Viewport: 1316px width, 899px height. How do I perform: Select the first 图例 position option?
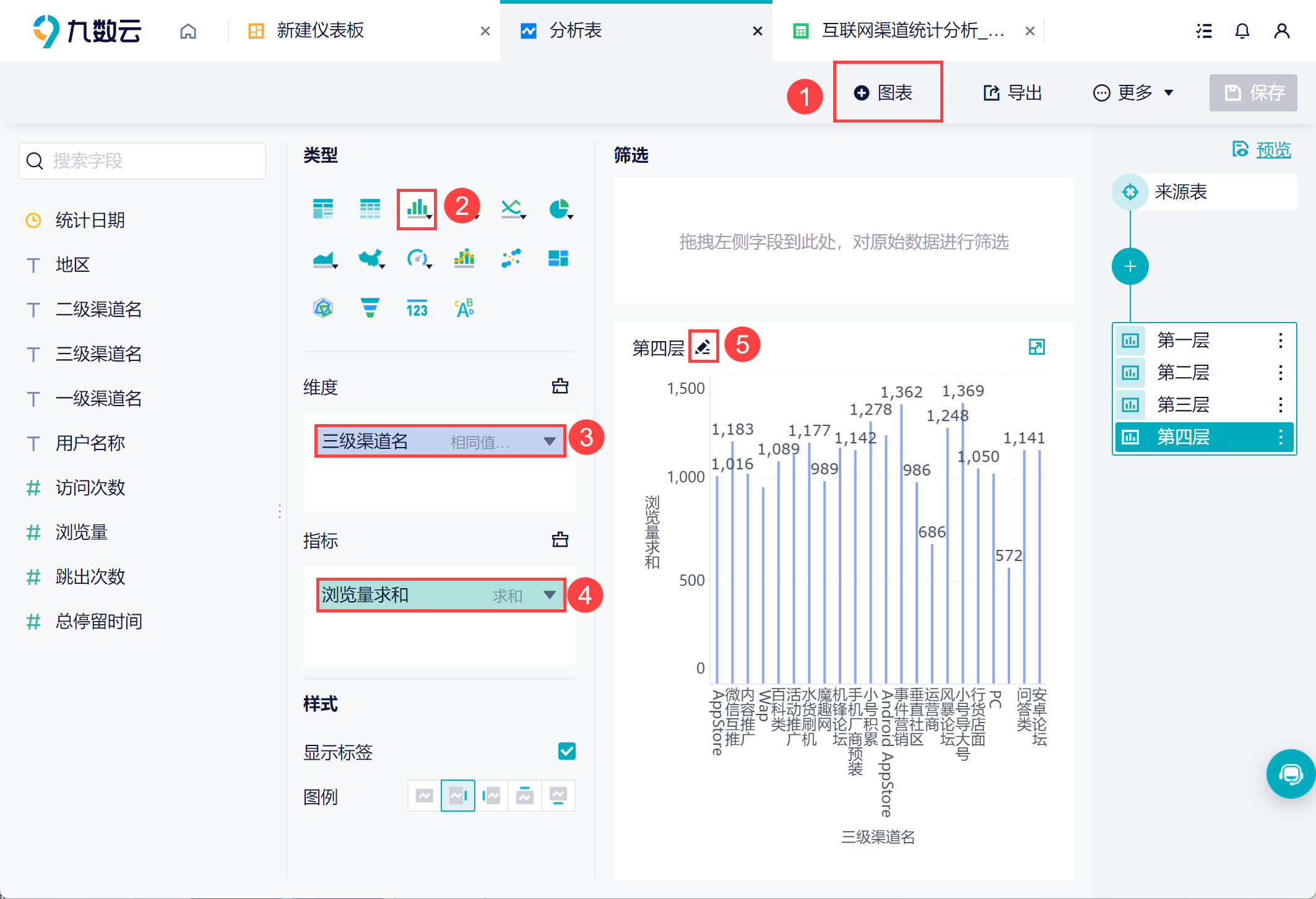425,796
